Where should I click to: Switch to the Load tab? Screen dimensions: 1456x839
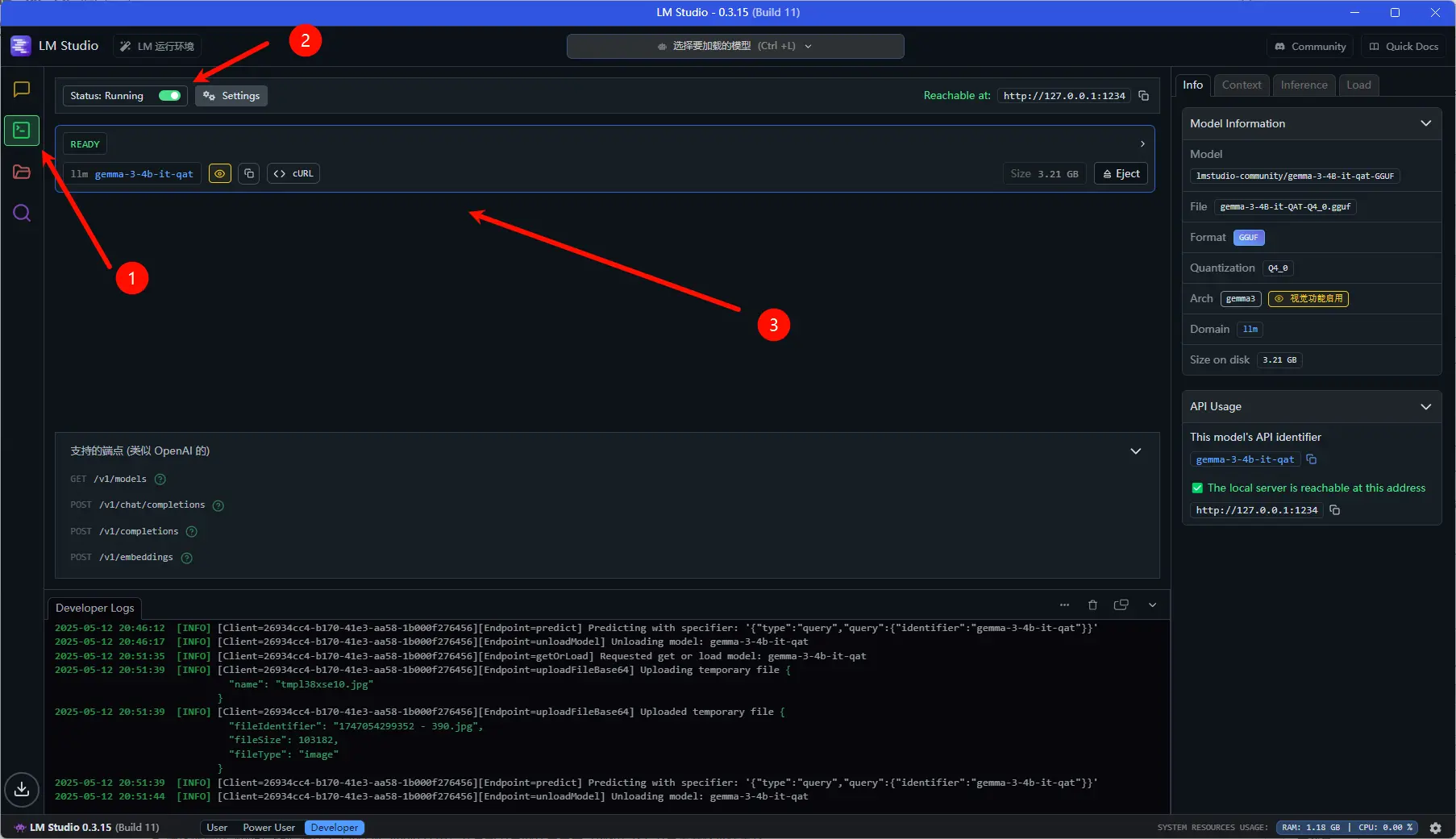(1358, 85)
